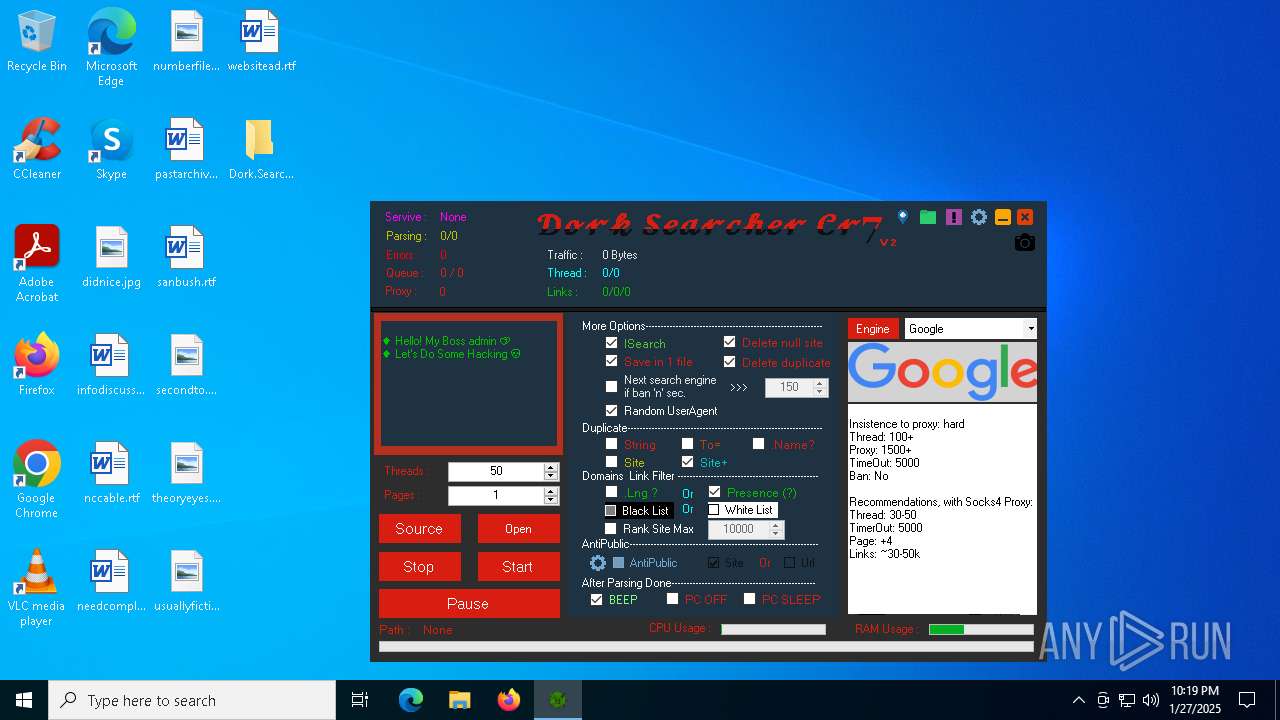Select sanbush.rtf file on desktop

[186, 258]
